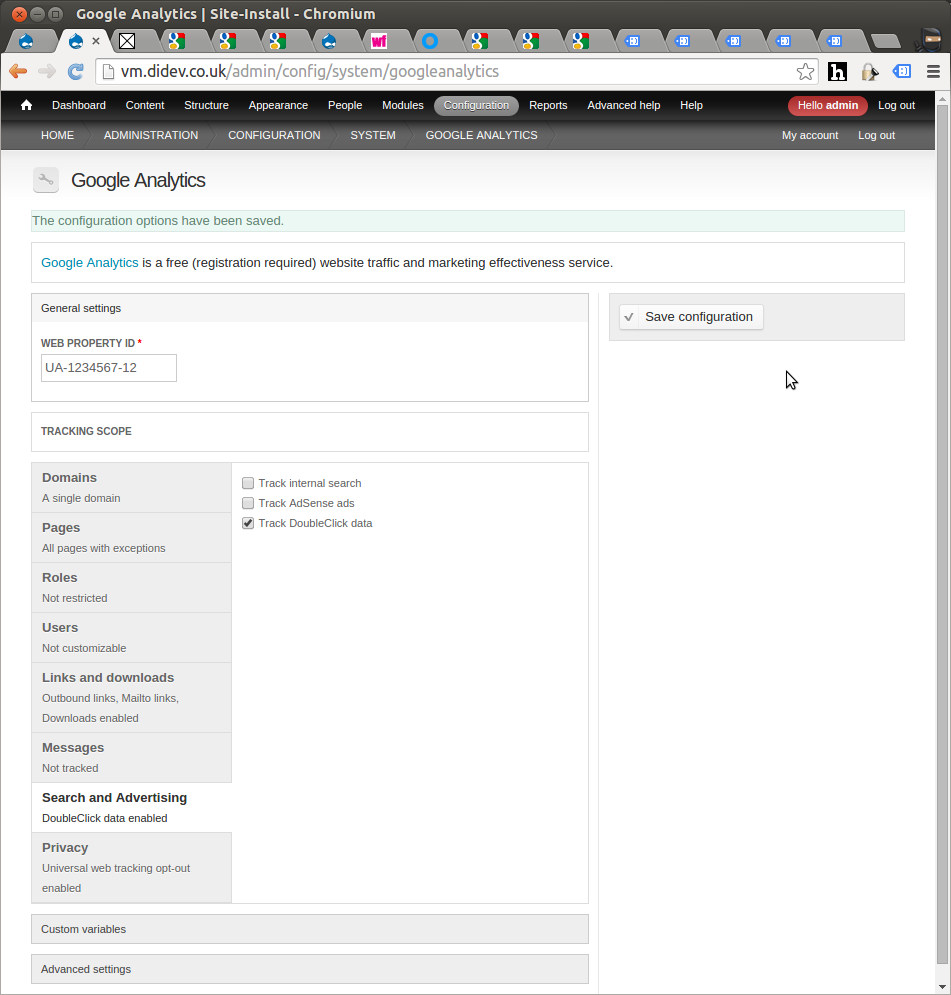The height and width of the screenshot is (995, 951).
Task: Go to ADMINISTRATION in the breadcrumb
Action: coord(151,135)
